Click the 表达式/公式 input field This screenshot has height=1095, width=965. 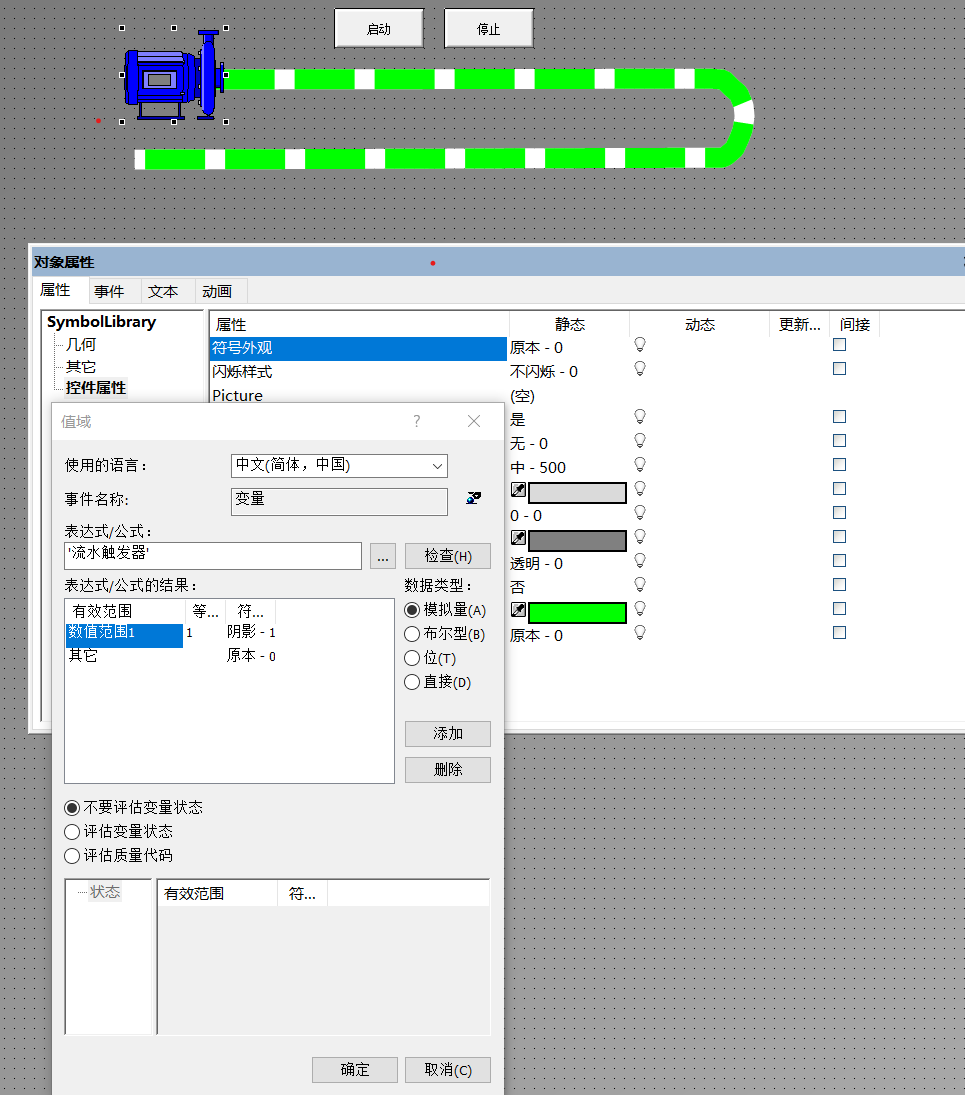(x=212, y=556)
